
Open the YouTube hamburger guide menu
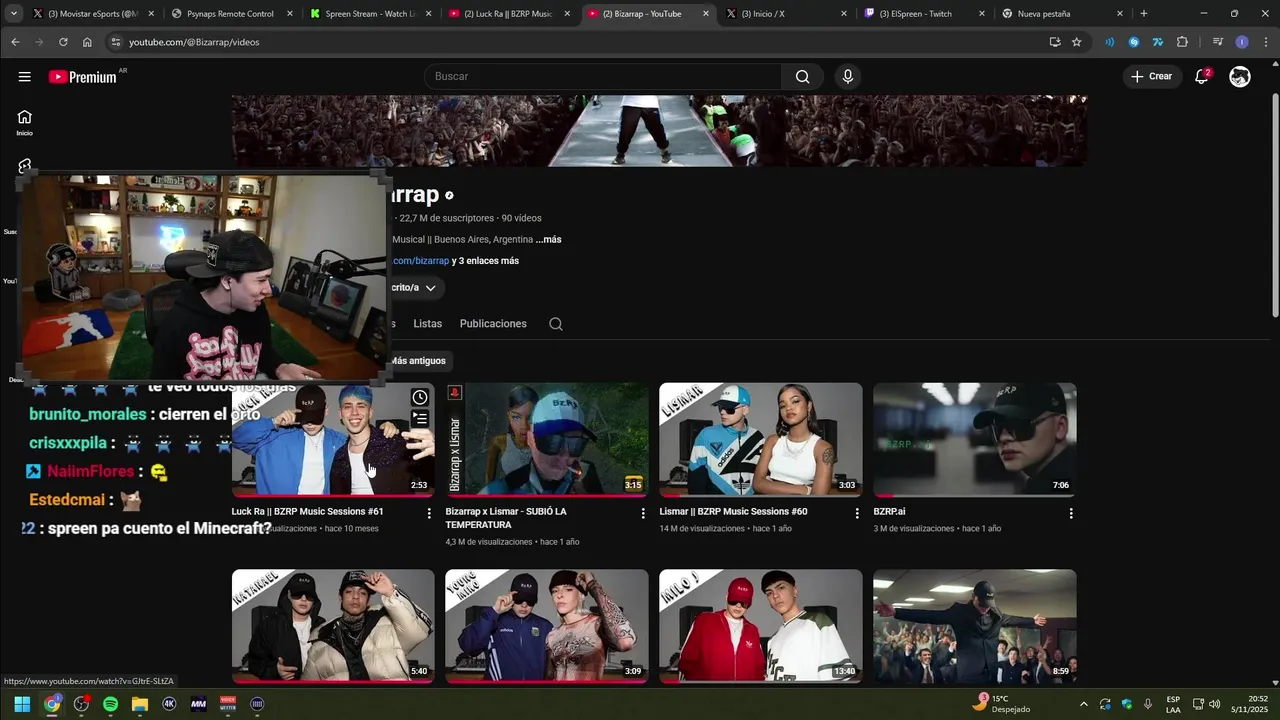24,77
